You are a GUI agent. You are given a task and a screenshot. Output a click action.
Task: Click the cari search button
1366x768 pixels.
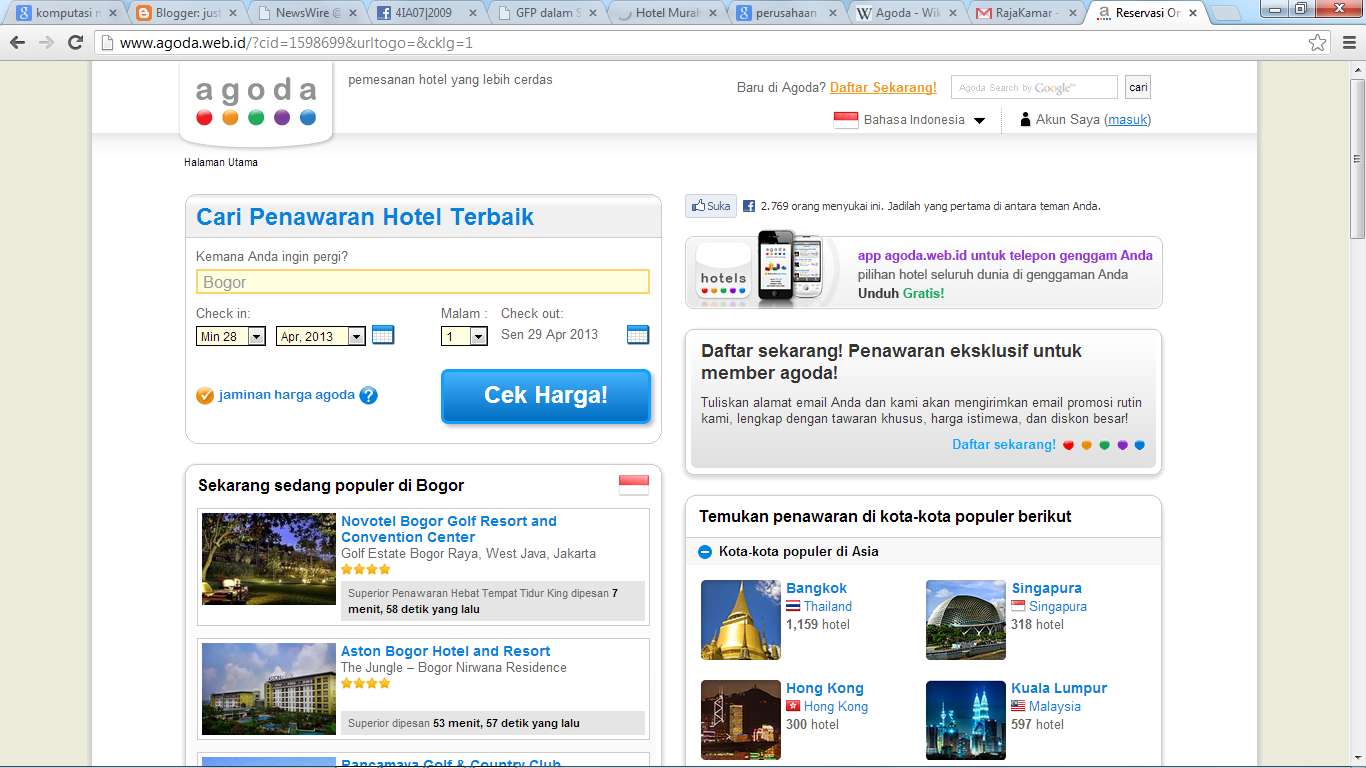point(1138,87)
